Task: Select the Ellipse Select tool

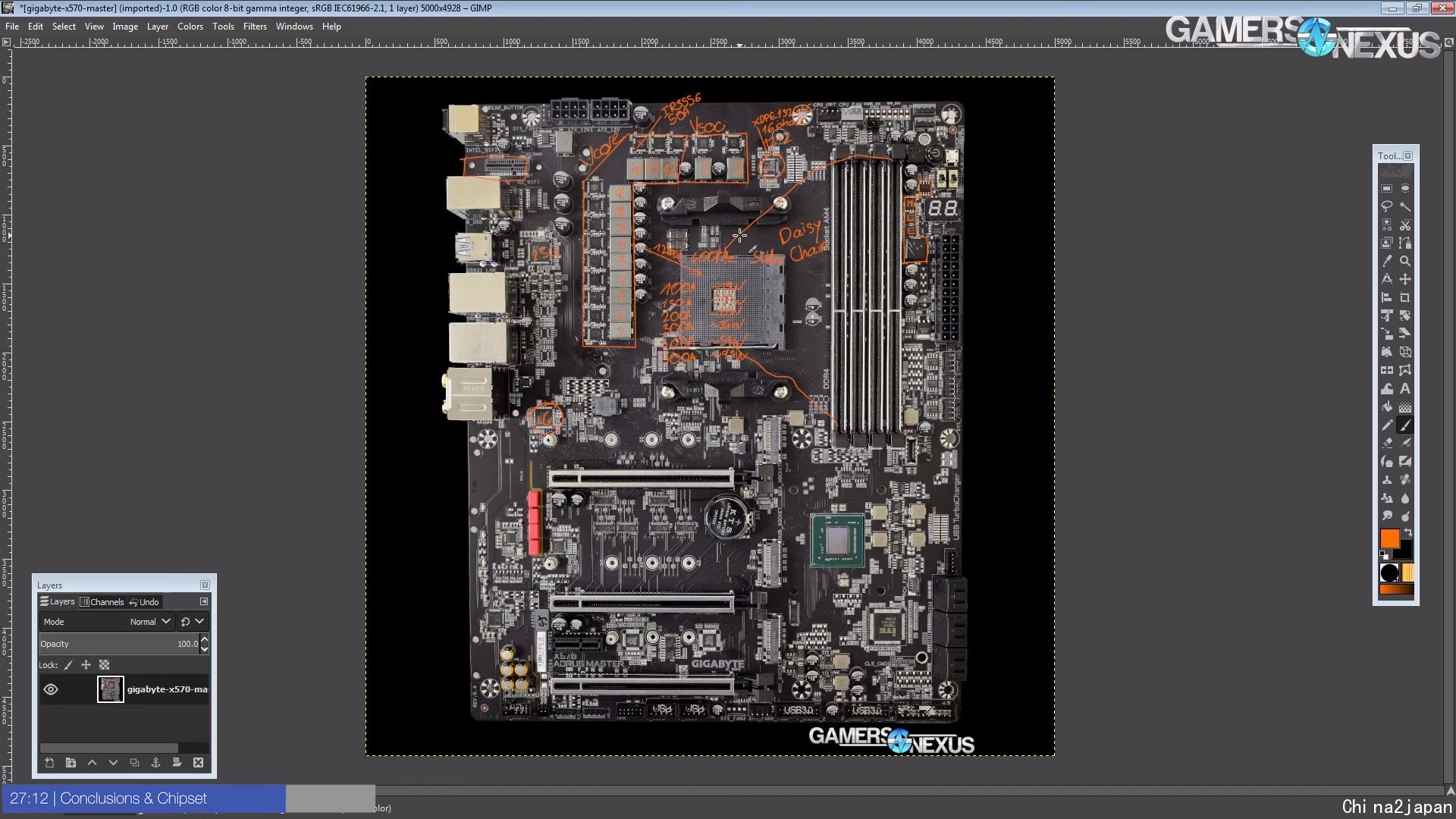Action: point(1405,188)
